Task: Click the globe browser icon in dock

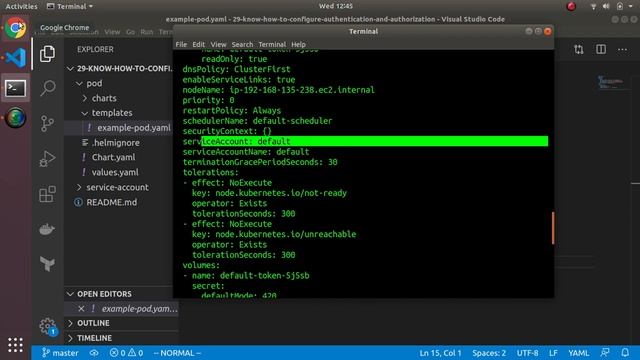Action: (x=16, y=118)
